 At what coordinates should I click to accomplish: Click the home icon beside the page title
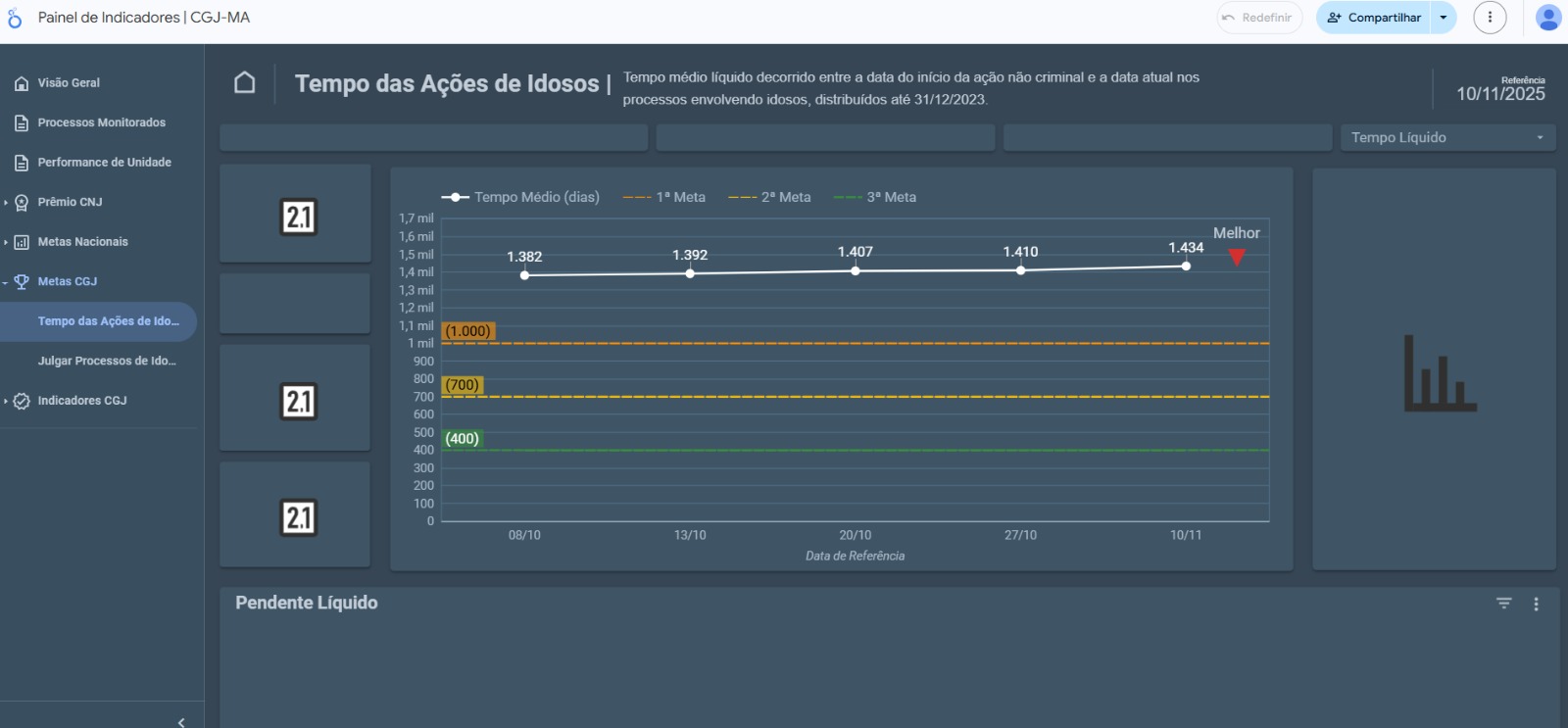(245, 83)
